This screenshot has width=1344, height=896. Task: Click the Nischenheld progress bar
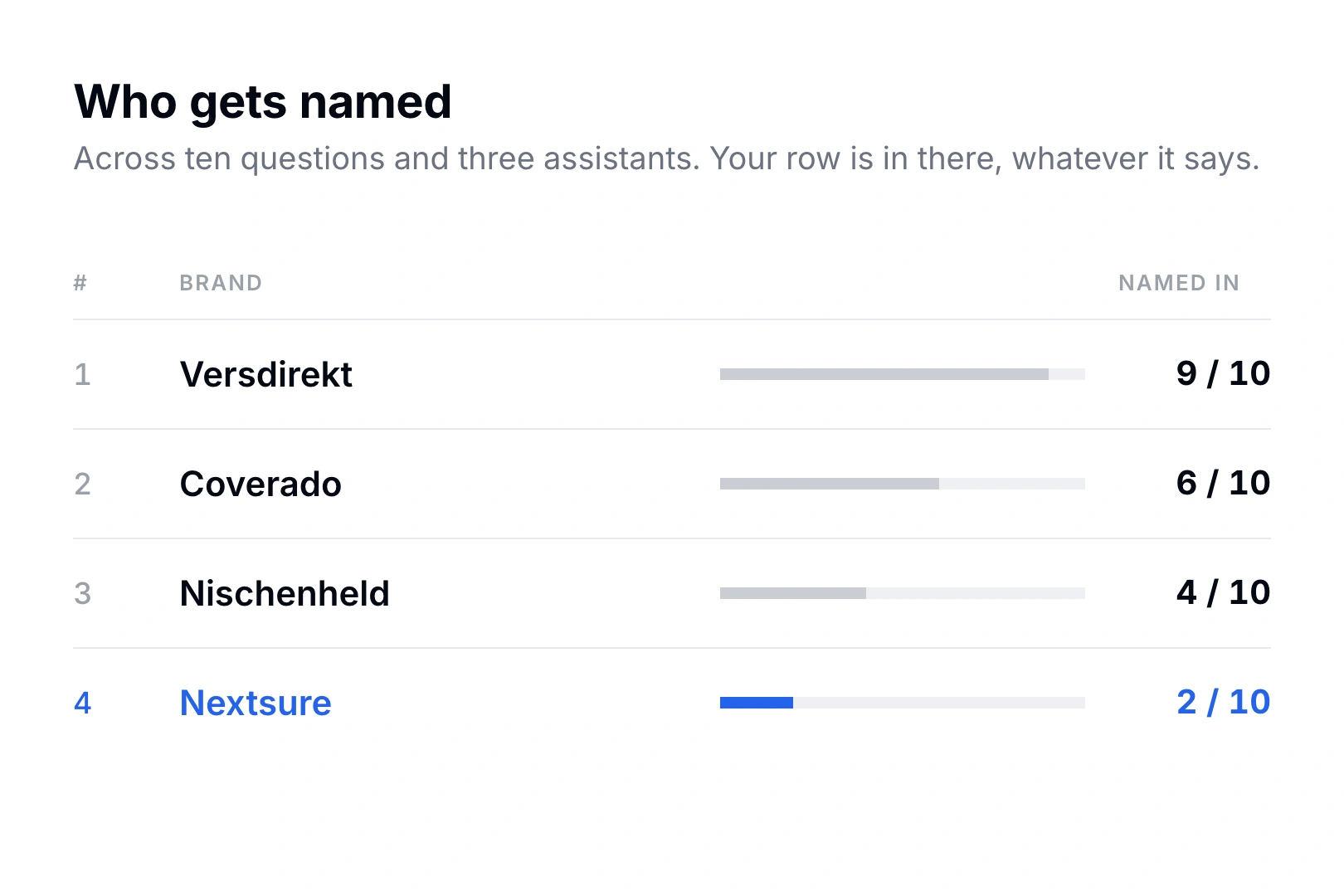click(903, 593)
